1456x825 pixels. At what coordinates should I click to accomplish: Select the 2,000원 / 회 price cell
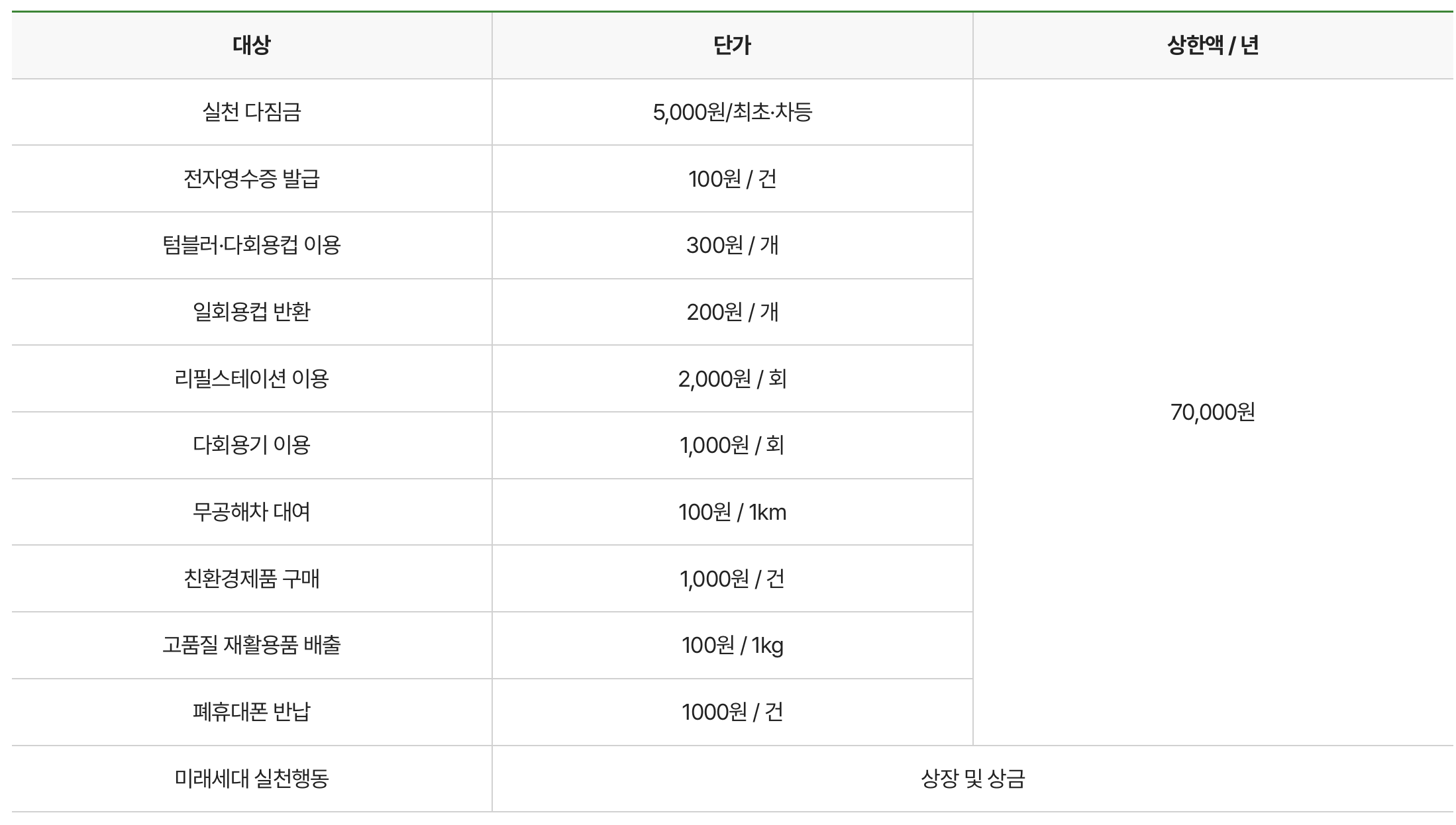point(733,379)
